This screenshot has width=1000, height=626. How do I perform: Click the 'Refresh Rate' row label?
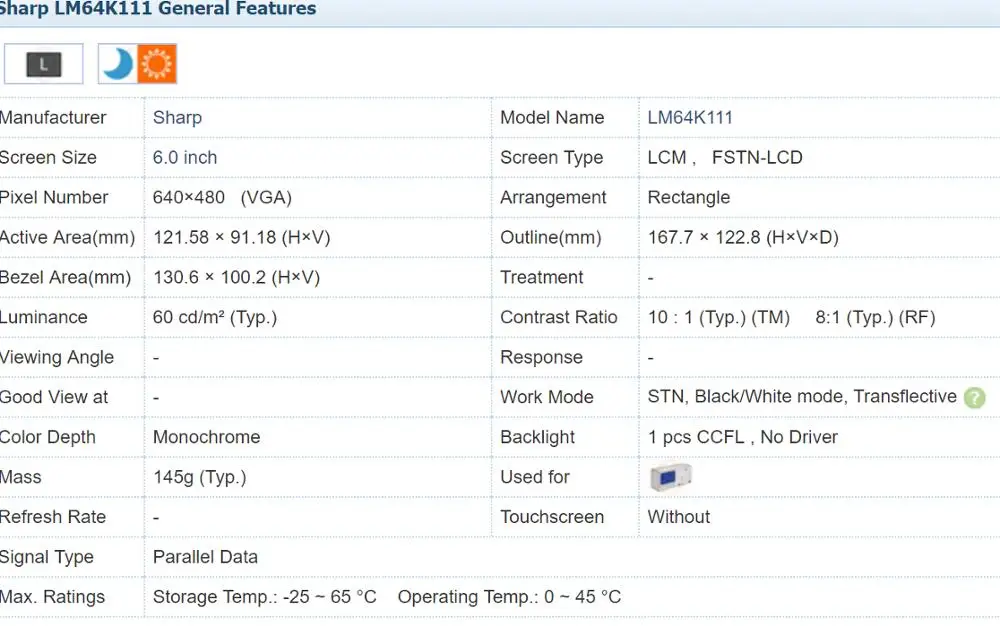point(53,516)
